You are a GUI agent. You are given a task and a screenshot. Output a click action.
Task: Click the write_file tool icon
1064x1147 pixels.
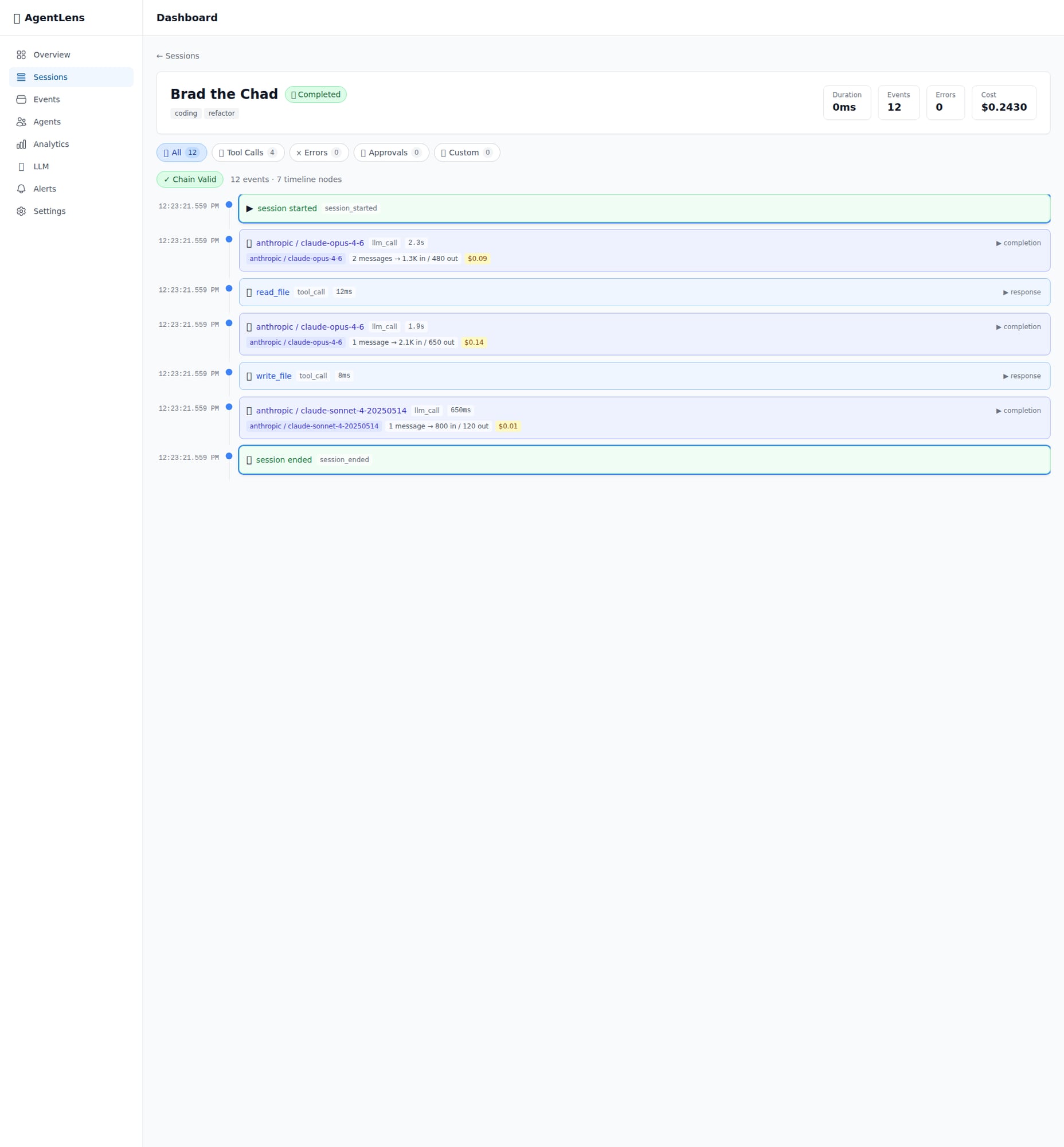(x=249, y=376)
